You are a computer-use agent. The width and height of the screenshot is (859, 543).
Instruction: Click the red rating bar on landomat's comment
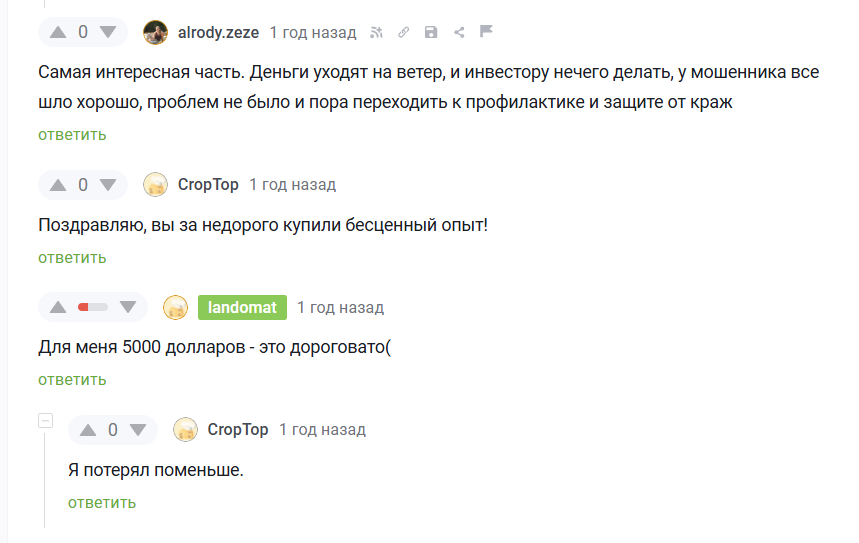tap(92, 307)
